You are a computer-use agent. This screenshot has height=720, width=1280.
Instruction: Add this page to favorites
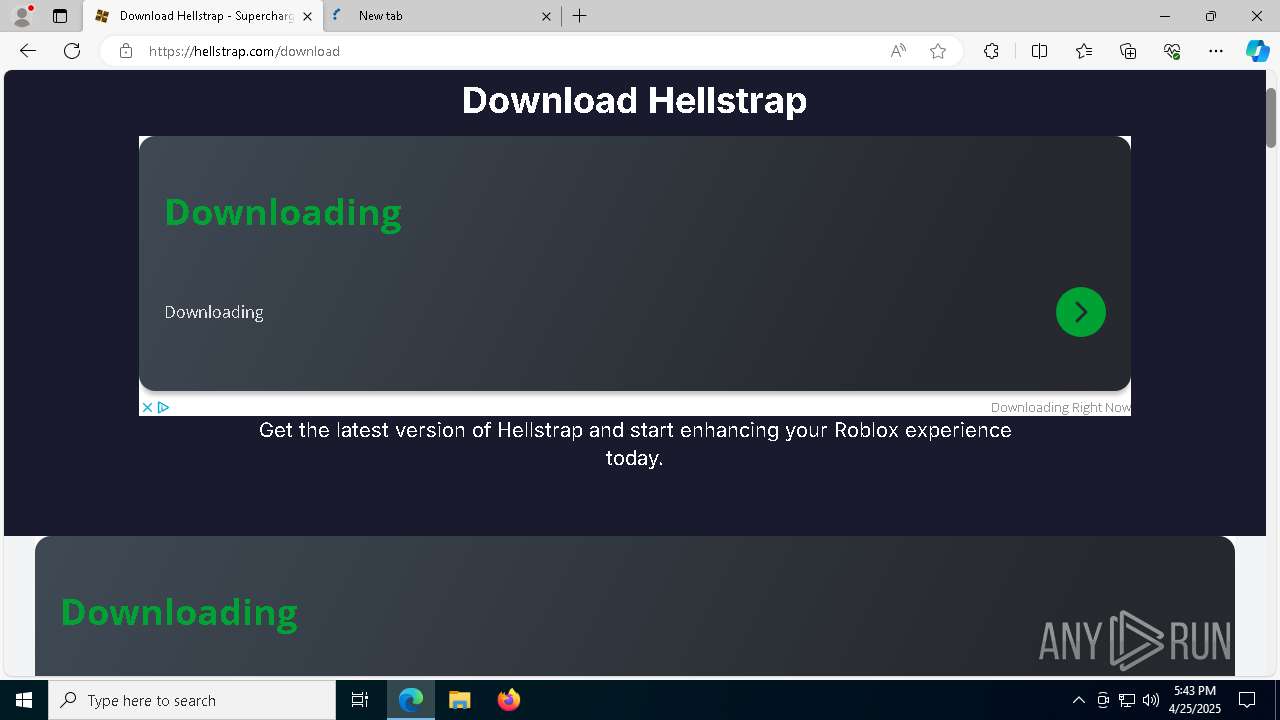pos(938,51)
